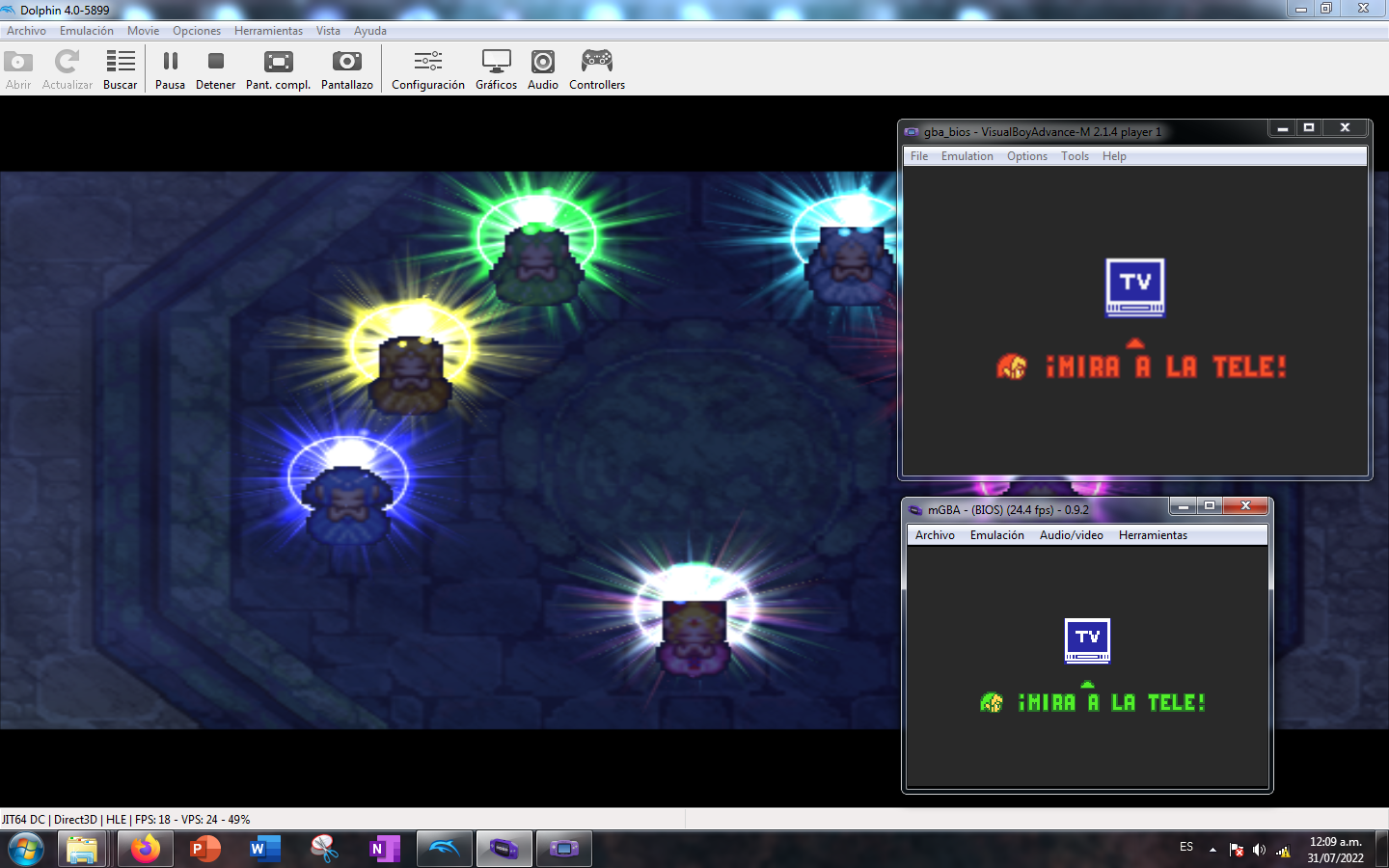The width and height of the screenshot is (1389, 868).
Task: Click the ES language indicator
Action: tap(1186, 847)
